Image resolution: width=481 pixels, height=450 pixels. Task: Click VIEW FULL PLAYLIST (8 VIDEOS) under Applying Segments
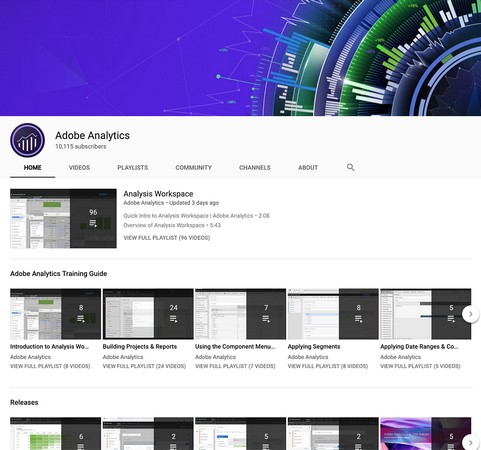[x=328, y=366]
